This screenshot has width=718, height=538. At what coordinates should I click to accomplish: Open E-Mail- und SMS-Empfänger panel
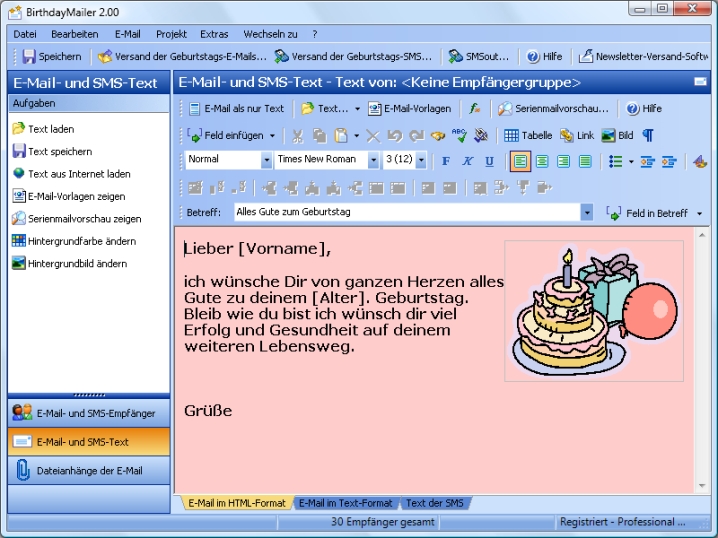pos(88,412)
